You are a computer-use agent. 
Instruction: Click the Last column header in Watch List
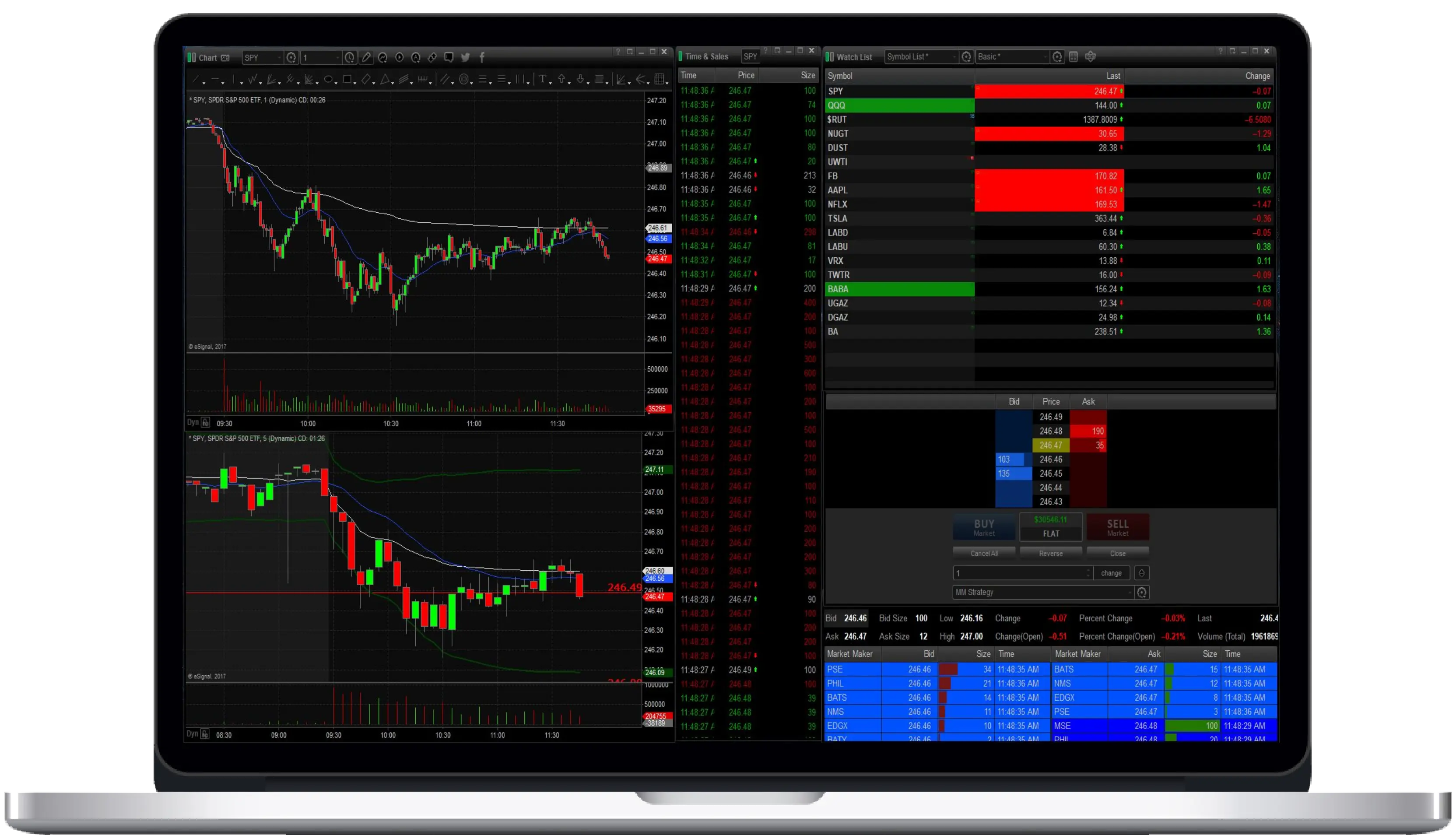pyautogui.click(x=1049, y=76)
